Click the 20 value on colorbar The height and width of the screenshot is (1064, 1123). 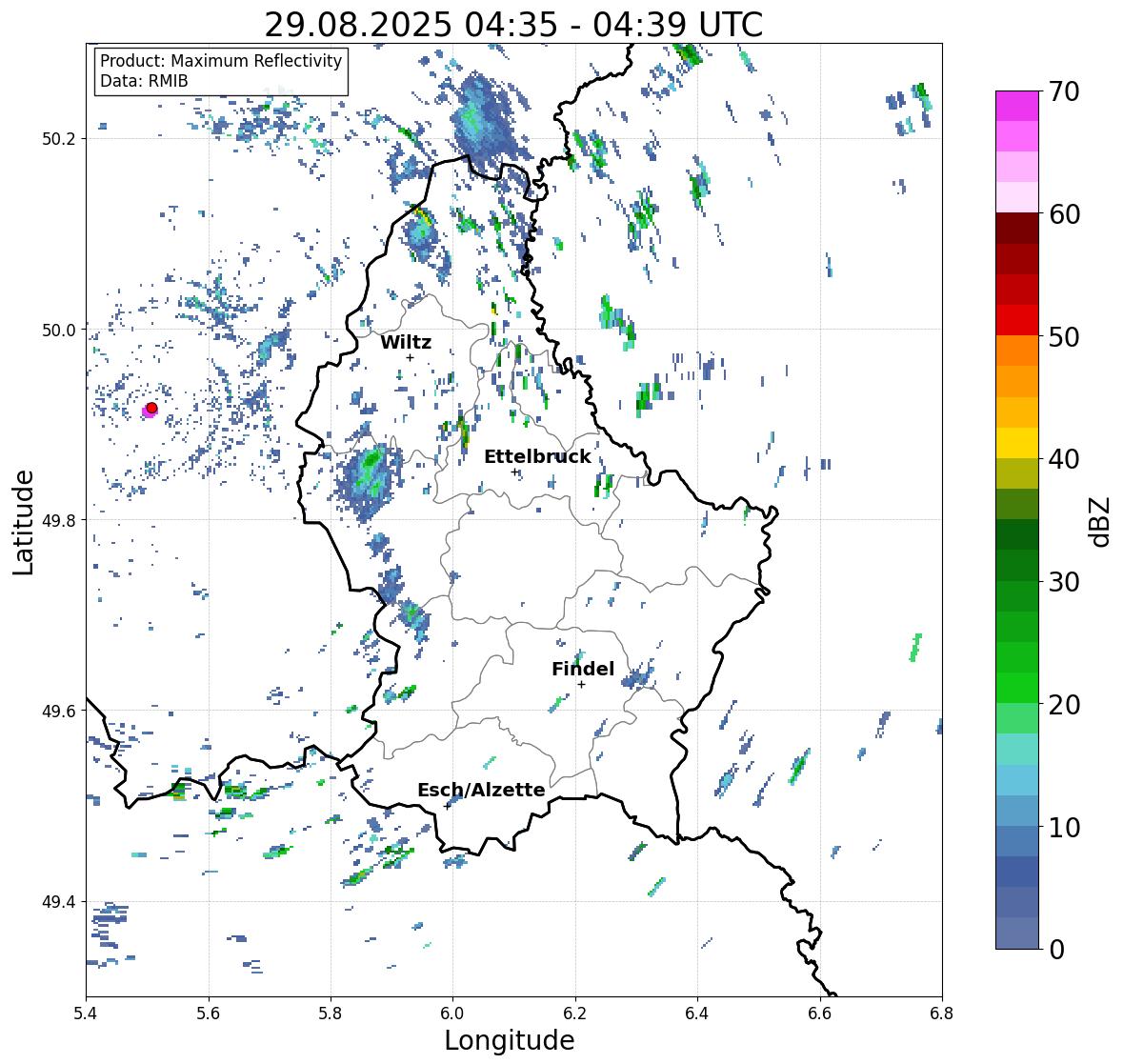coord(1064,705)
